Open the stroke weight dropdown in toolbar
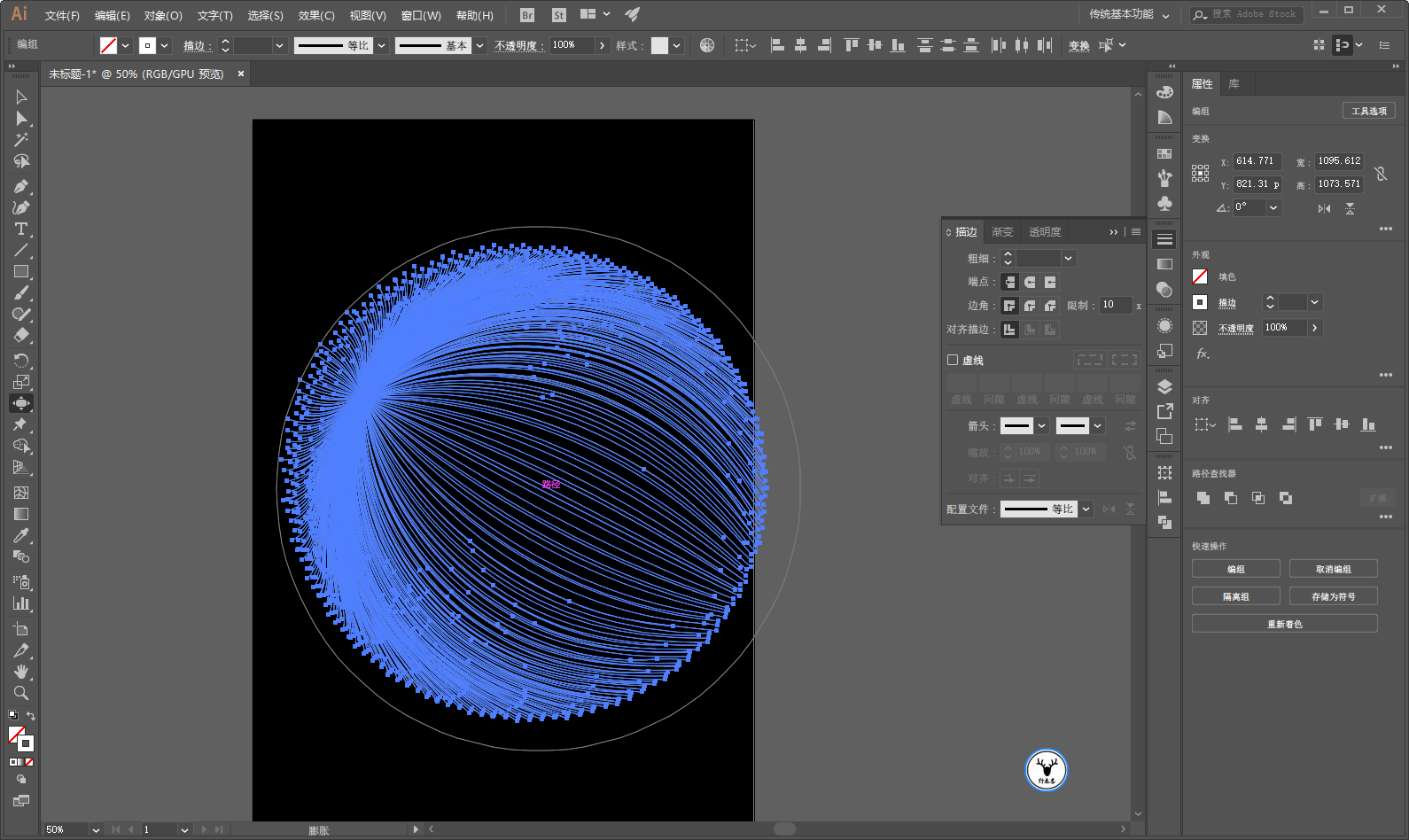Screen dimensions: 1409x840 pyautogui.click(x=279, y=45)
